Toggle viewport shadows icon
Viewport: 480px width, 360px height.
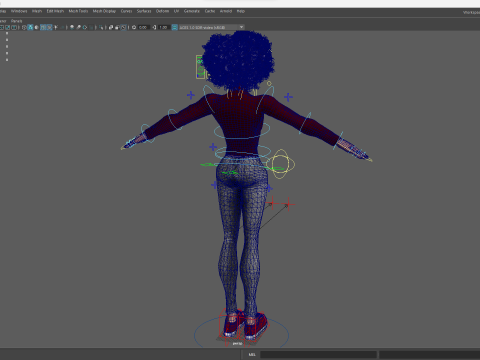click(62, 27)
